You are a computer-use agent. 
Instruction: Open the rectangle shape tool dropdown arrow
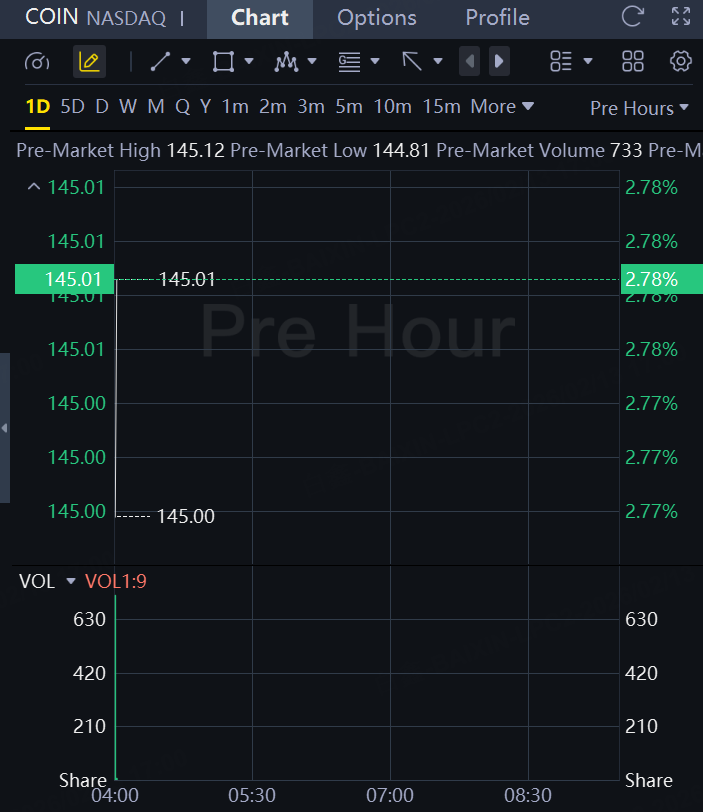point(249,61)
